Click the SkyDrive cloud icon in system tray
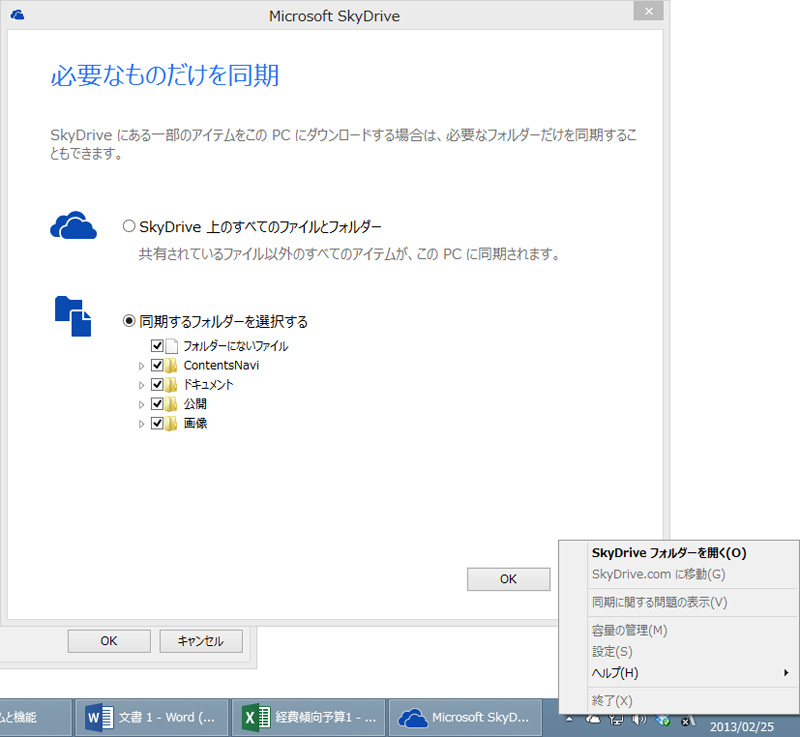 coord(593,719)
